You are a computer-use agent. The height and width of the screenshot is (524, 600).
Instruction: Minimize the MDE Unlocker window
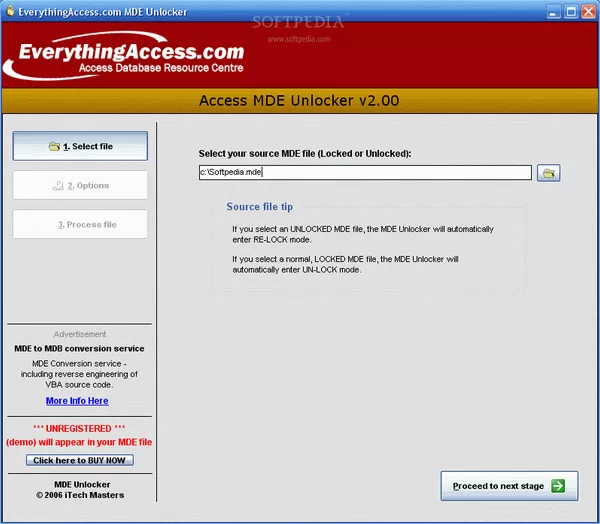[x=553, y=12]
